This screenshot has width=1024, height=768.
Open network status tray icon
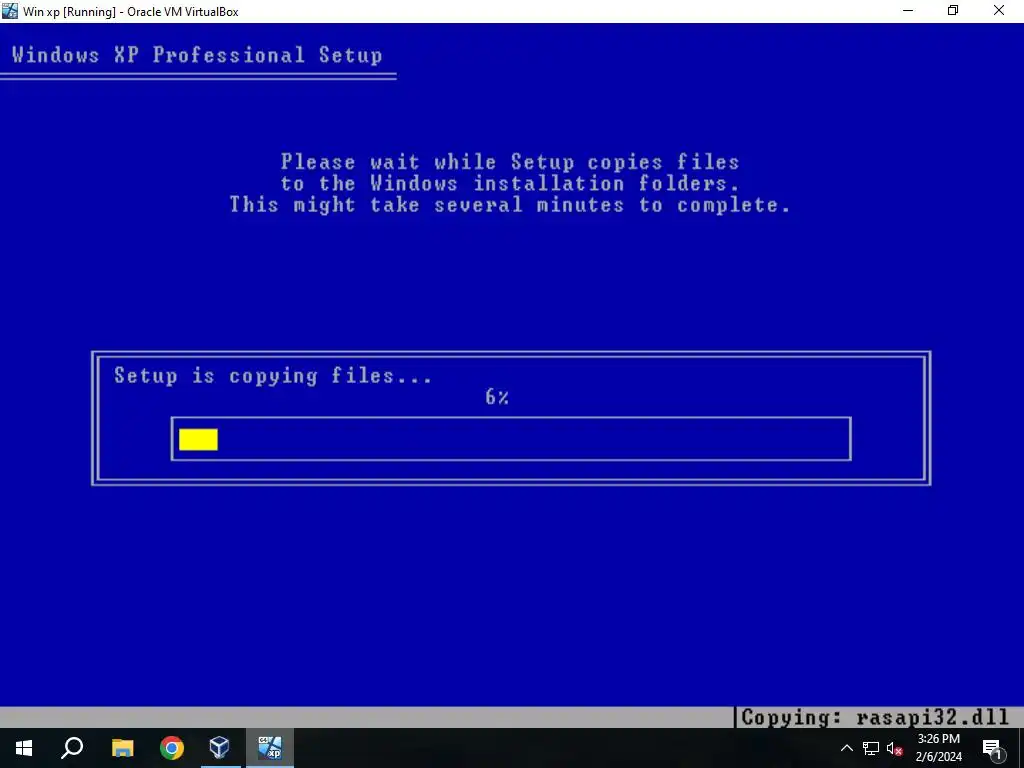pos(871,748)
